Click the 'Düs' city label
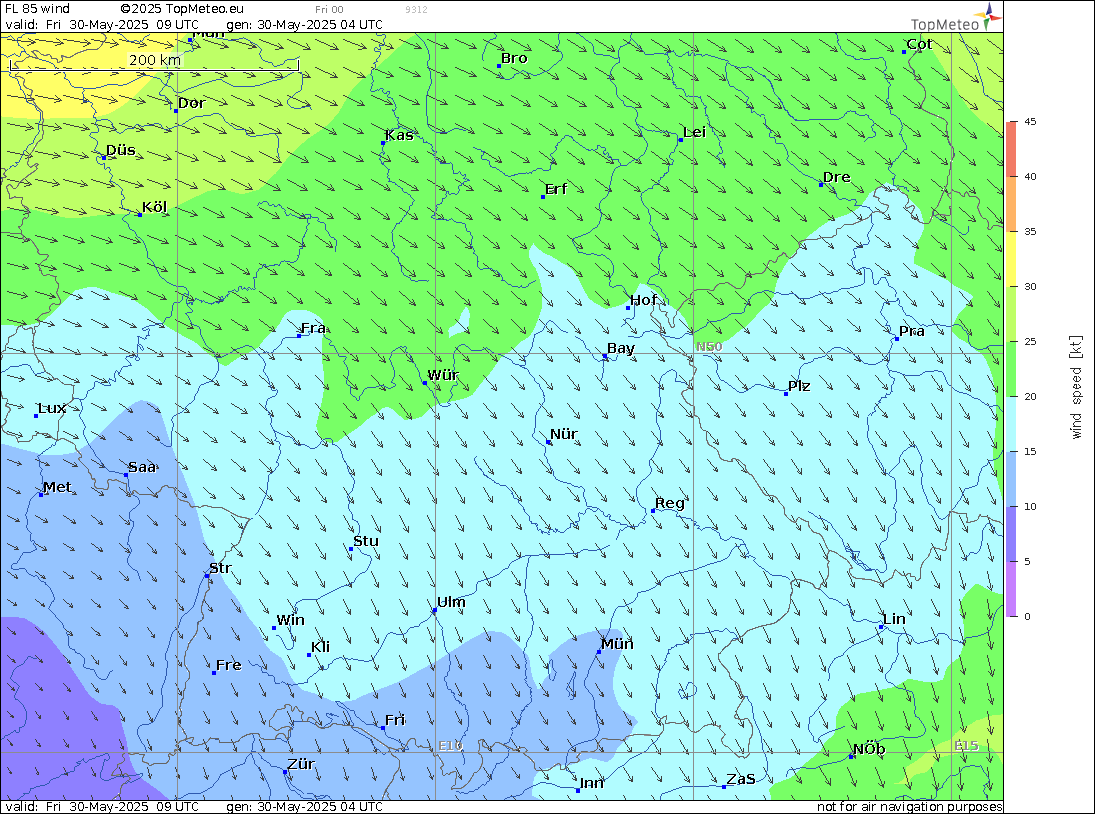This screenshot has height=814, width=1095. pos(121,150)
